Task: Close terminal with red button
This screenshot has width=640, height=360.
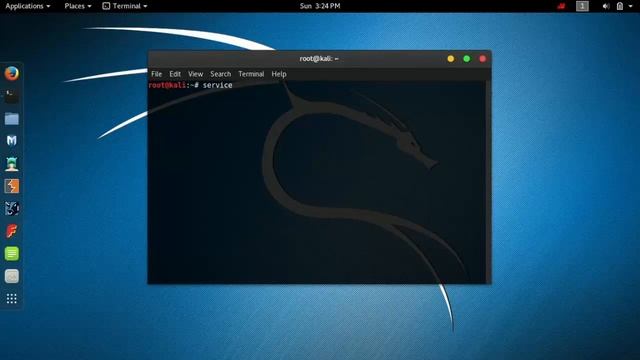Action: (x=482, y=59)
